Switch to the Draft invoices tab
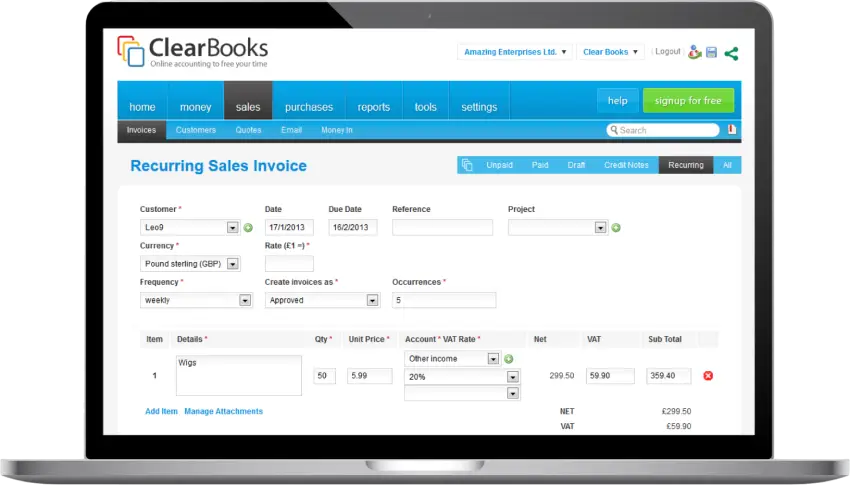Viewport: 850px width, 485px height. point(576,165)
